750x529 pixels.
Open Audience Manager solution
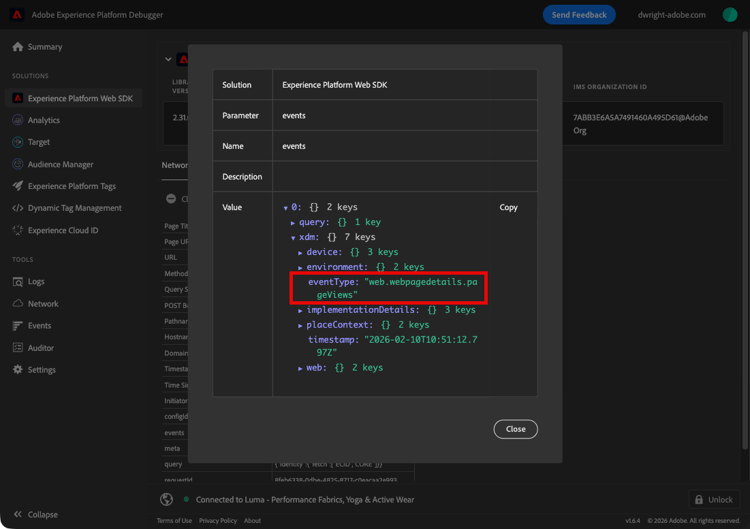[x=60, y=164]
